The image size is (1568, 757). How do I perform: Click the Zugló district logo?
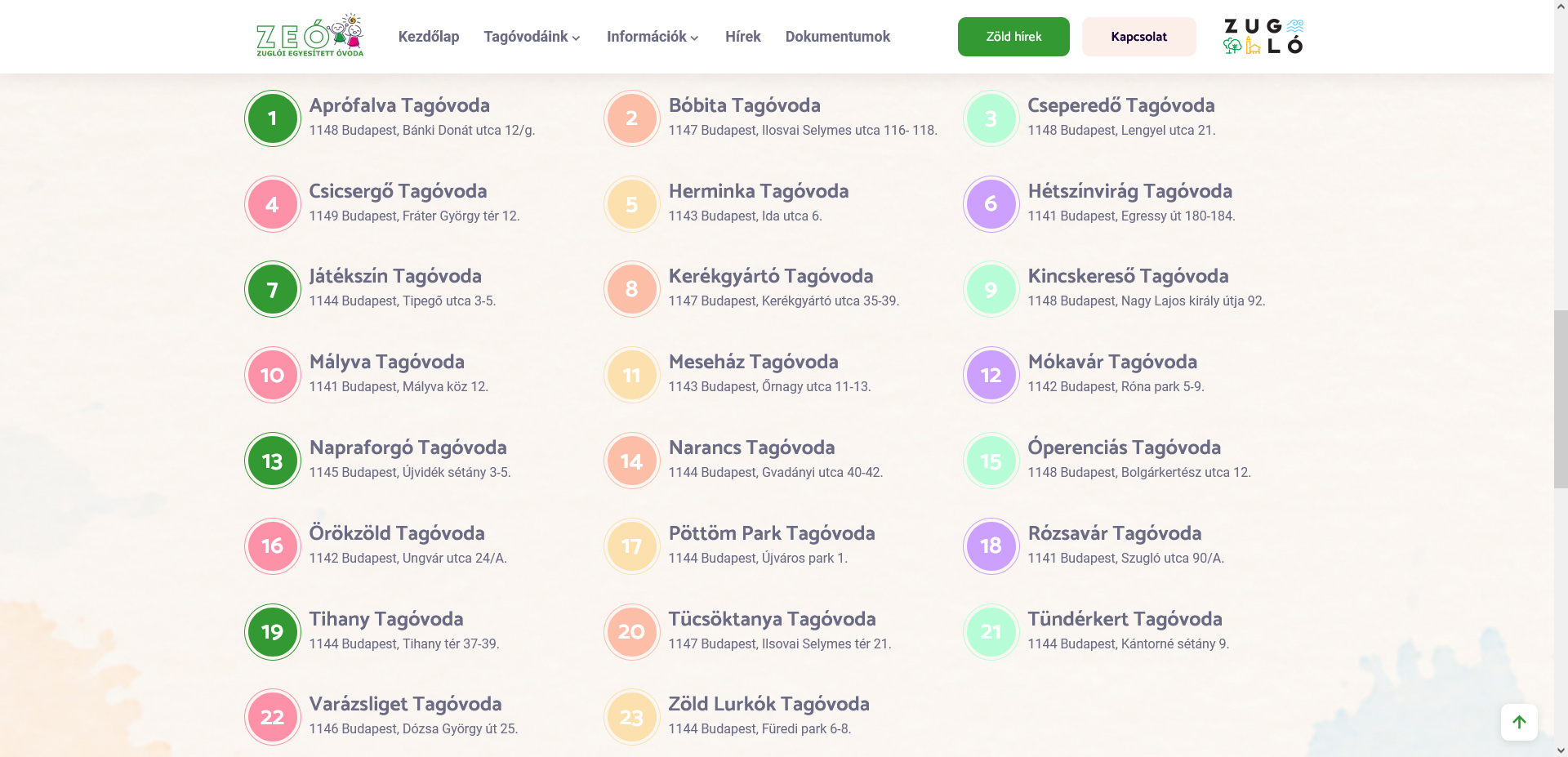[x=1263, y=37]
